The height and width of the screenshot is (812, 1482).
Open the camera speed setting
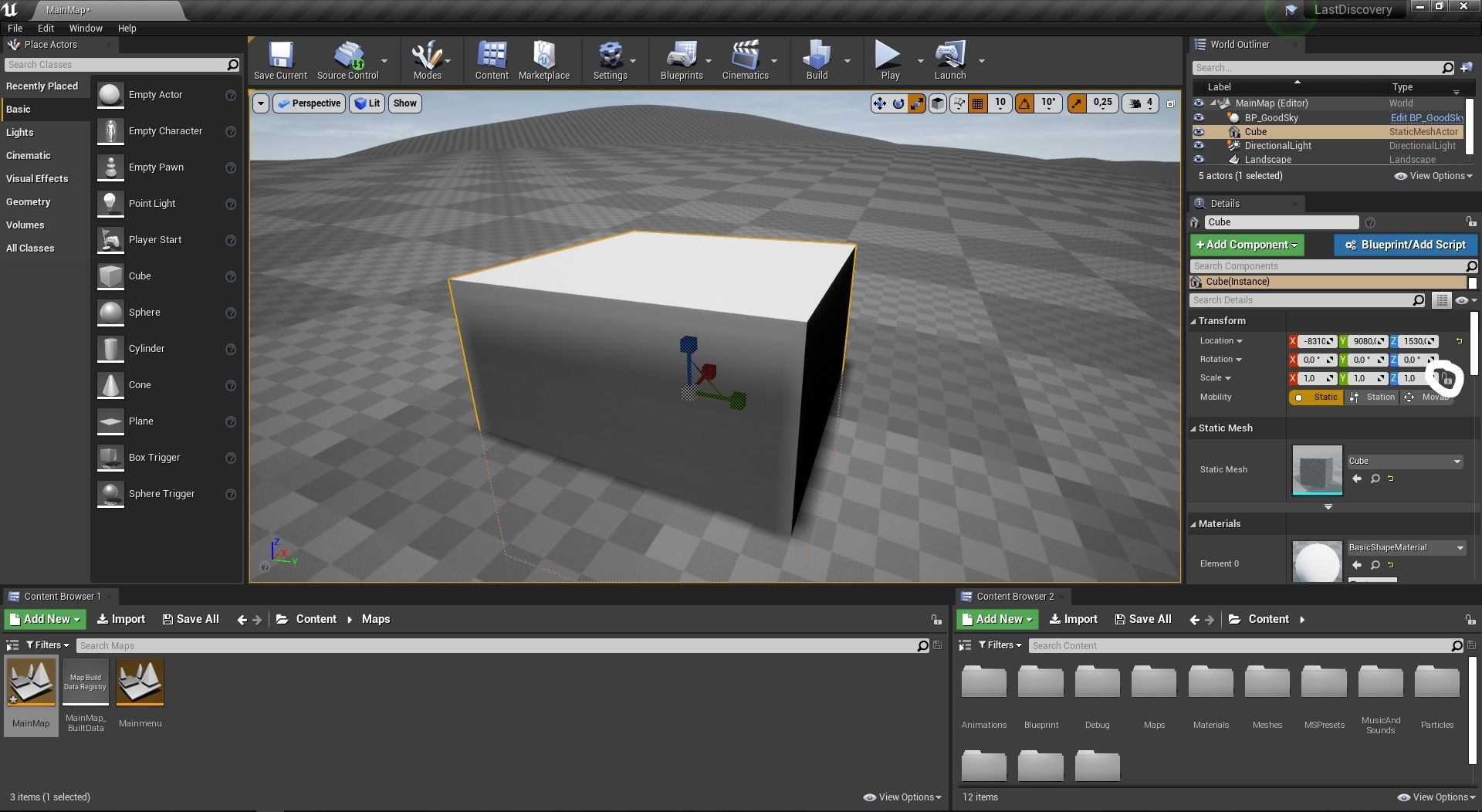click(x=1140, y=103)
